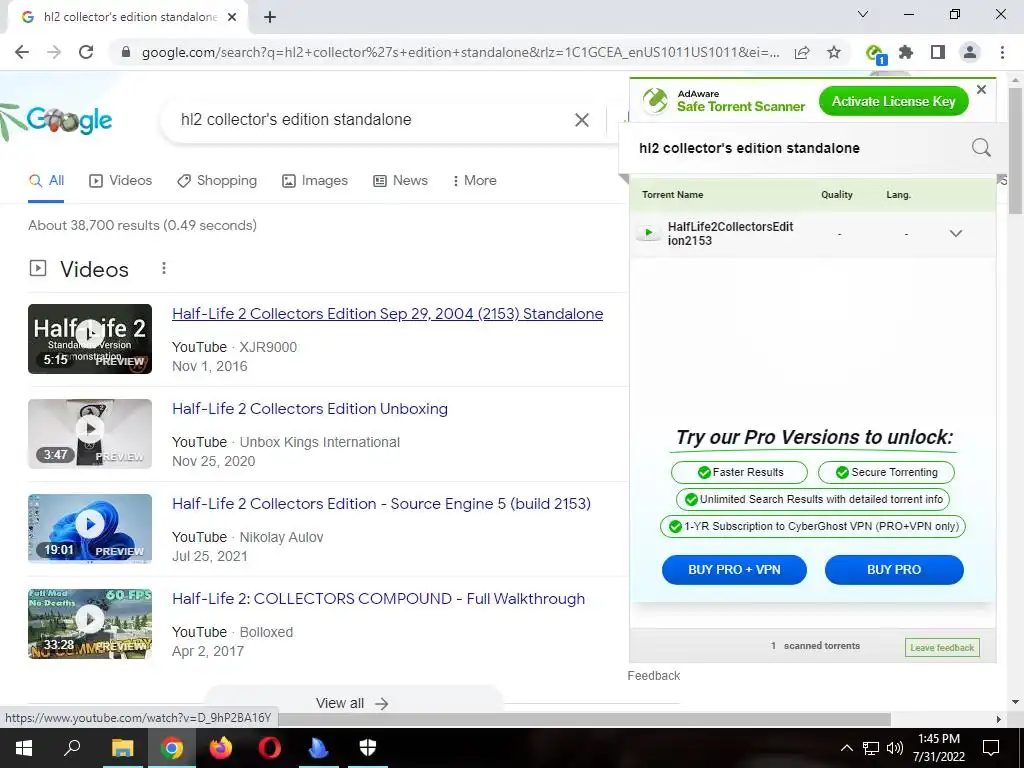This screenshot has height=768, width=1024.
Task: Expand the HalfLife2CollectorsEdition2153 torrent row
Action: pyautogui.click(x=955, y=234)
